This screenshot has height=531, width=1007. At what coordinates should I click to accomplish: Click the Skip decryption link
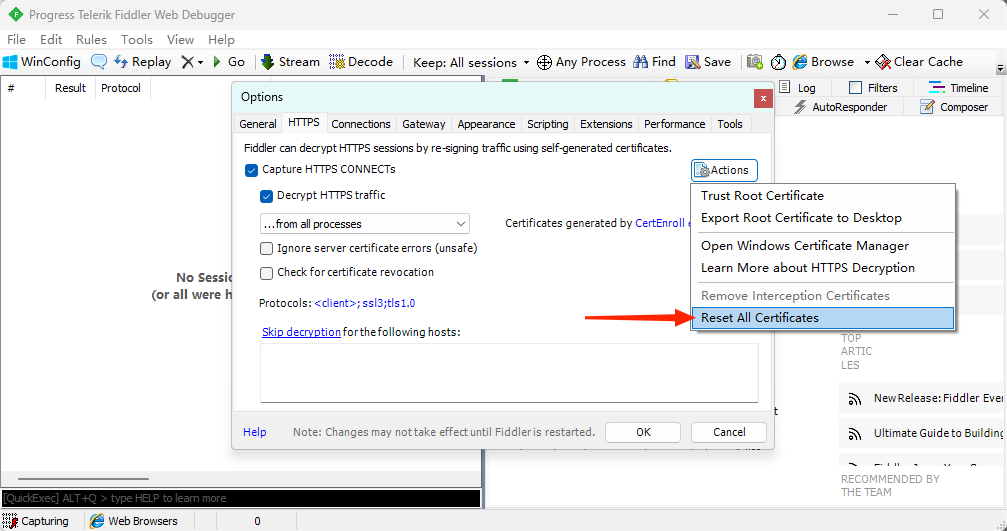pos(301,332)
